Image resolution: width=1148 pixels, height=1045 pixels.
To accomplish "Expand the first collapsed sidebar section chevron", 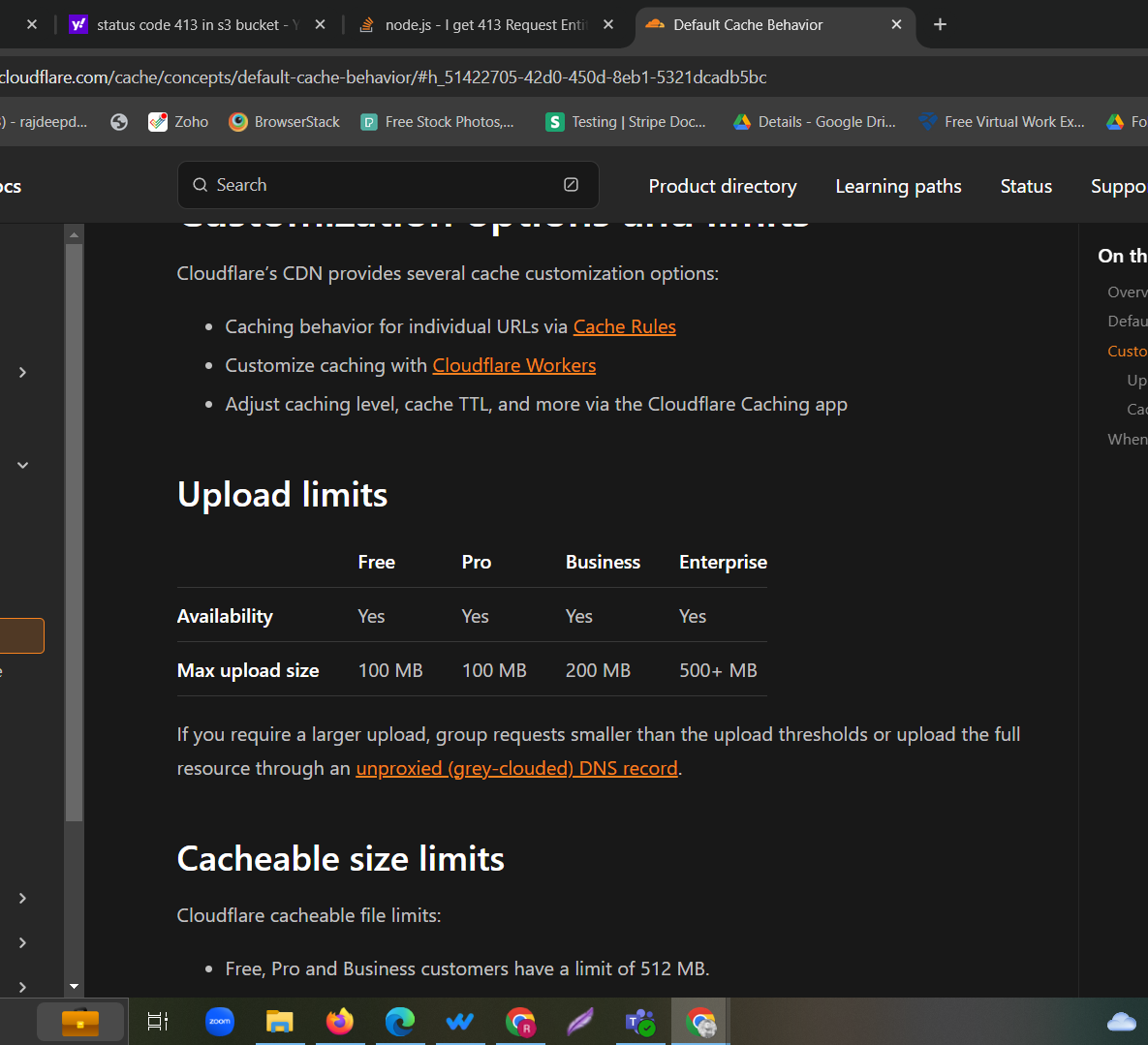I will click(22, 373).
